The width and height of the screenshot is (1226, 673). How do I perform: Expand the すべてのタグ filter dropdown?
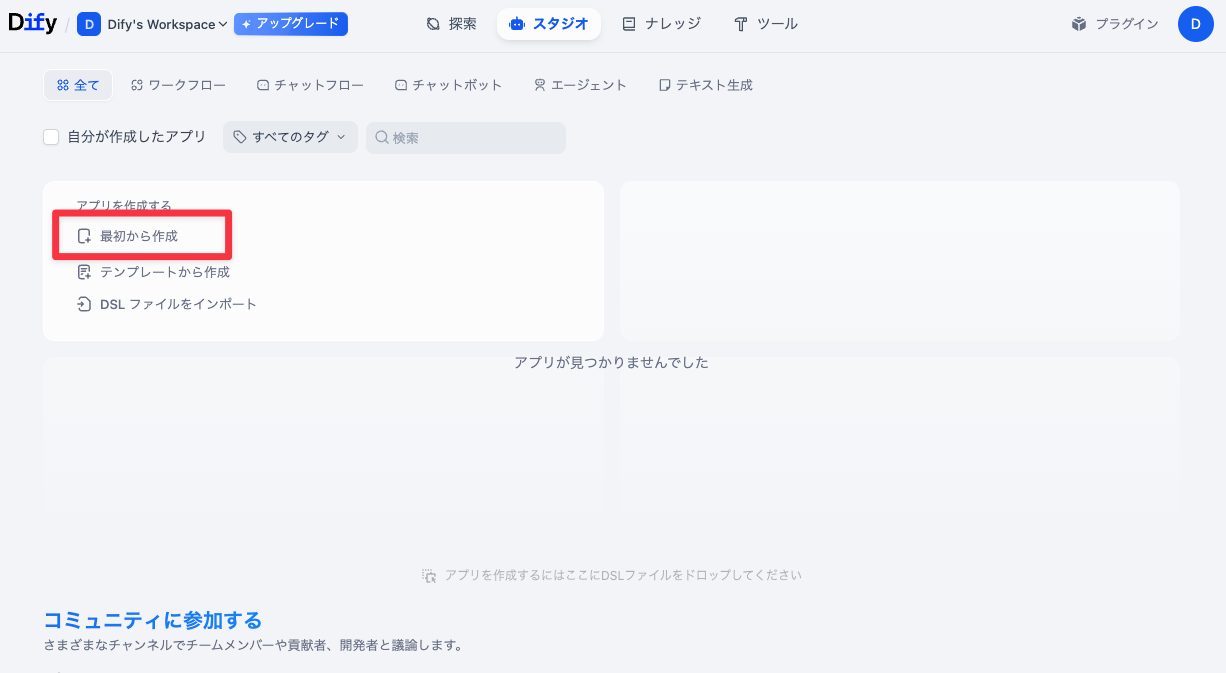290,137
